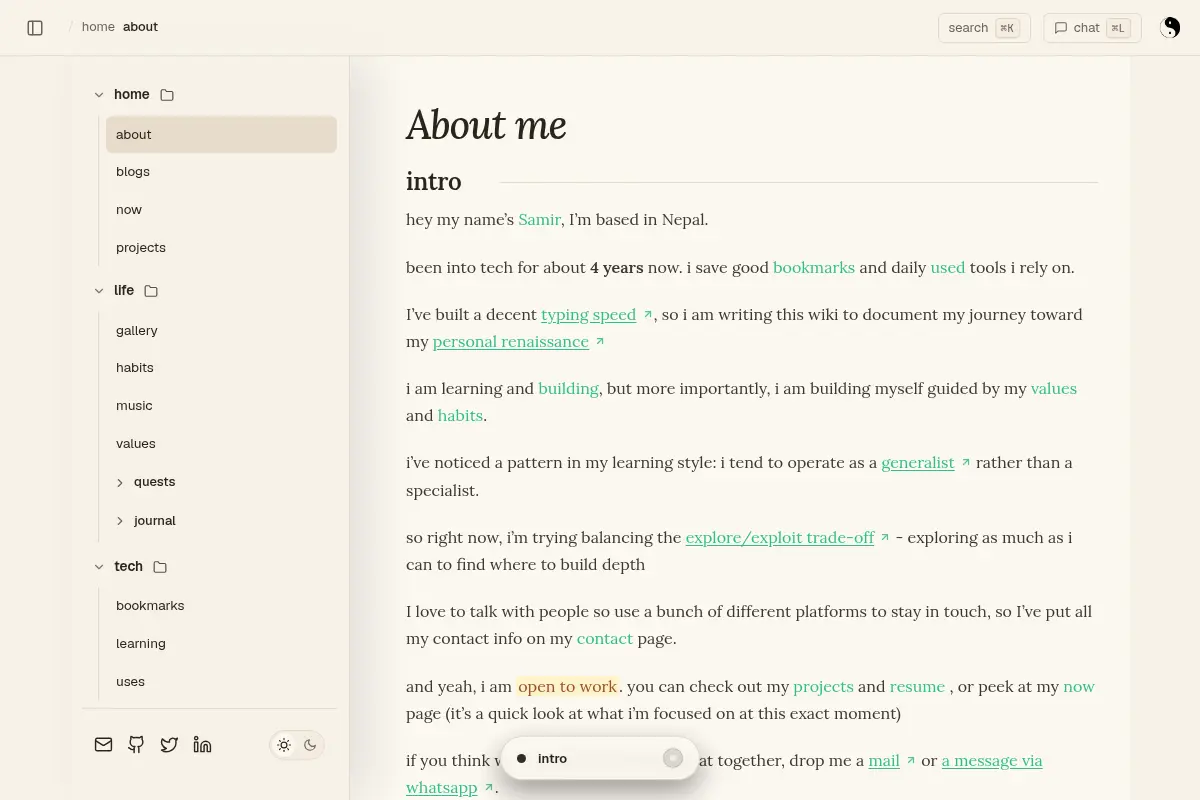Follow the bookmarks link in text
1200x800 pixels.
814,267
